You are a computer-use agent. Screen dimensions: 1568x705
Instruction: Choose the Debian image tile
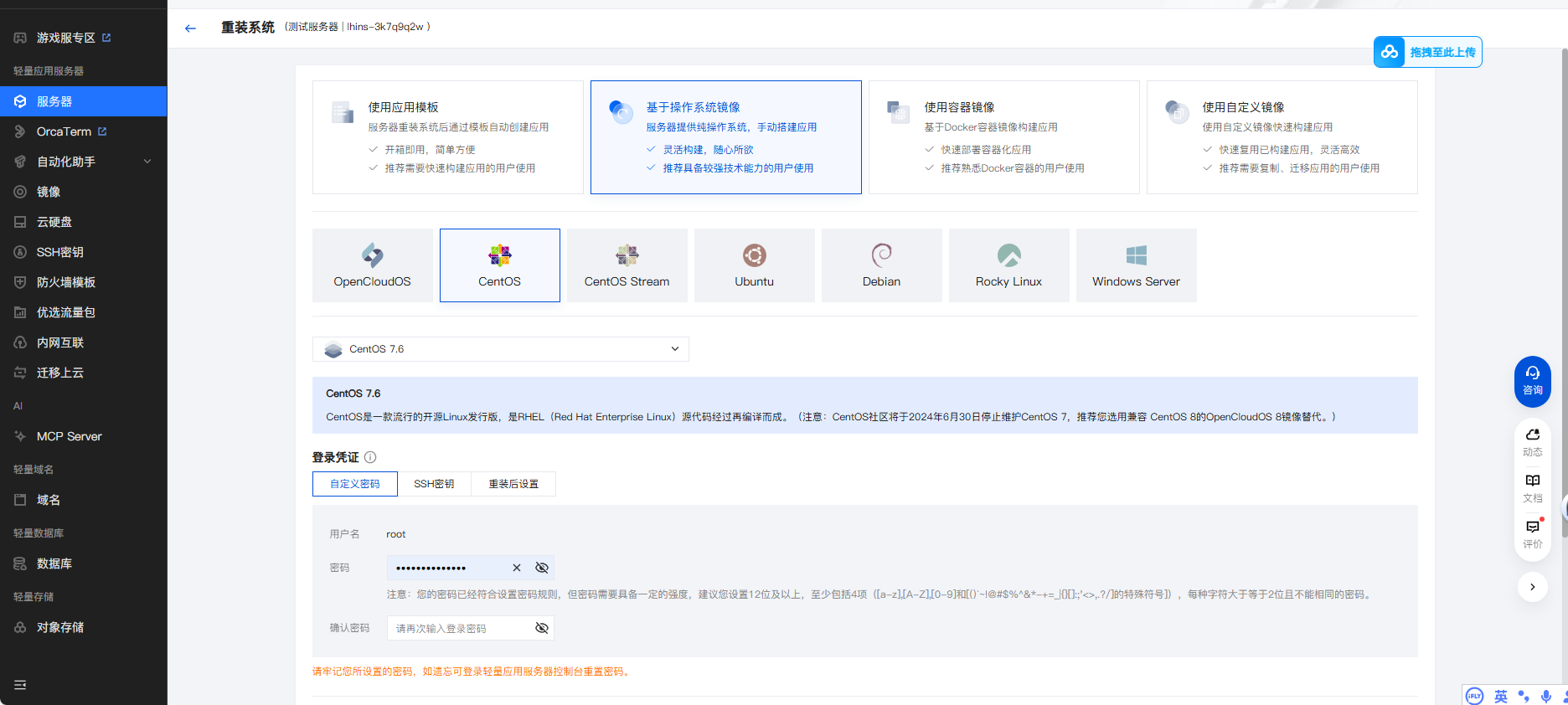point(881,265)
